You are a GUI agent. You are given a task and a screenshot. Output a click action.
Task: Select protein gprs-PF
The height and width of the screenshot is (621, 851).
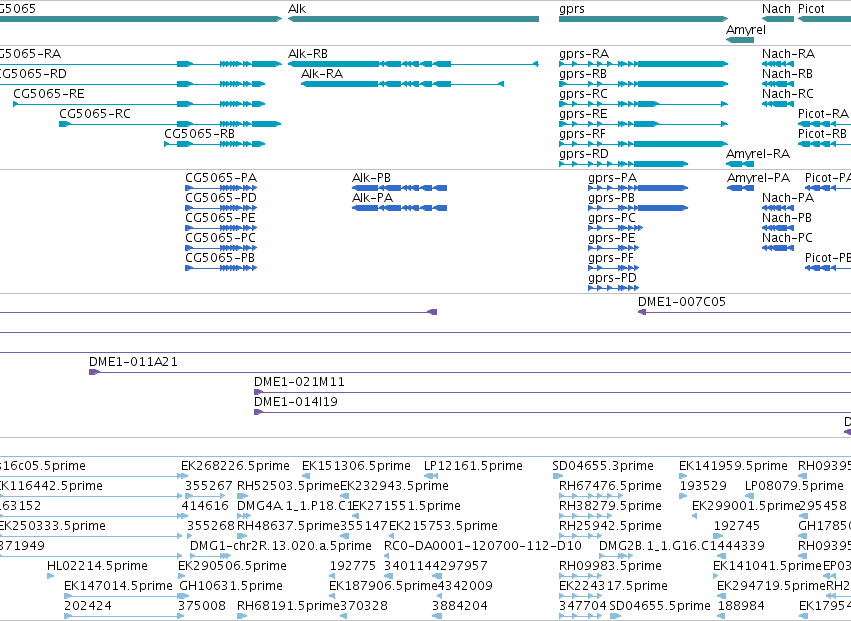613,268
